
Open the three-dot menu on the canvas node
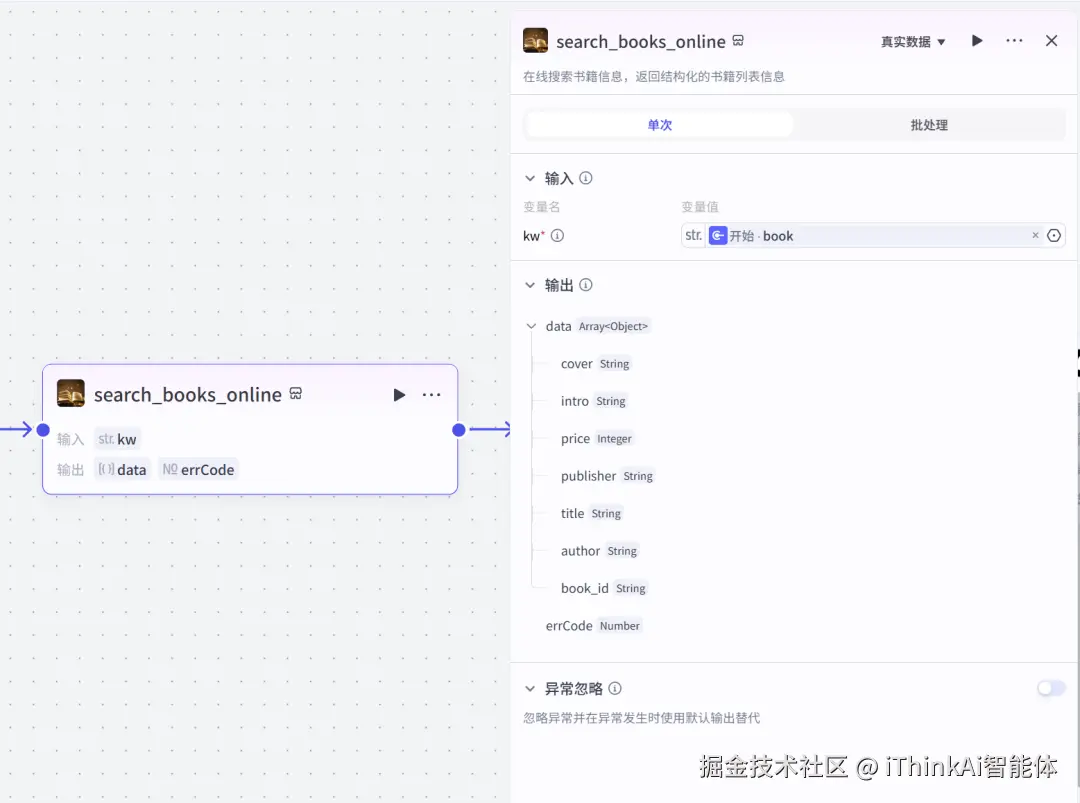coord(431,394)
